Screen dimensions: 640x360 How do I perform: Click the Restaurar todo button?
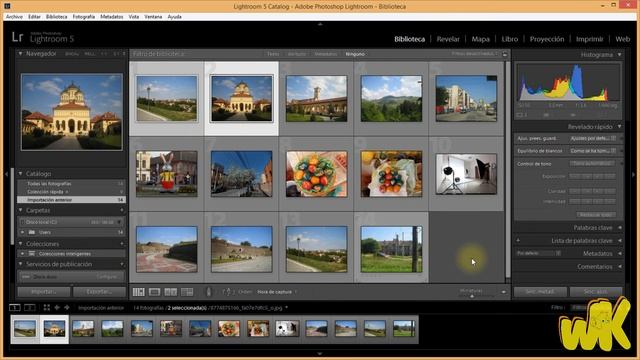[596, 214]
